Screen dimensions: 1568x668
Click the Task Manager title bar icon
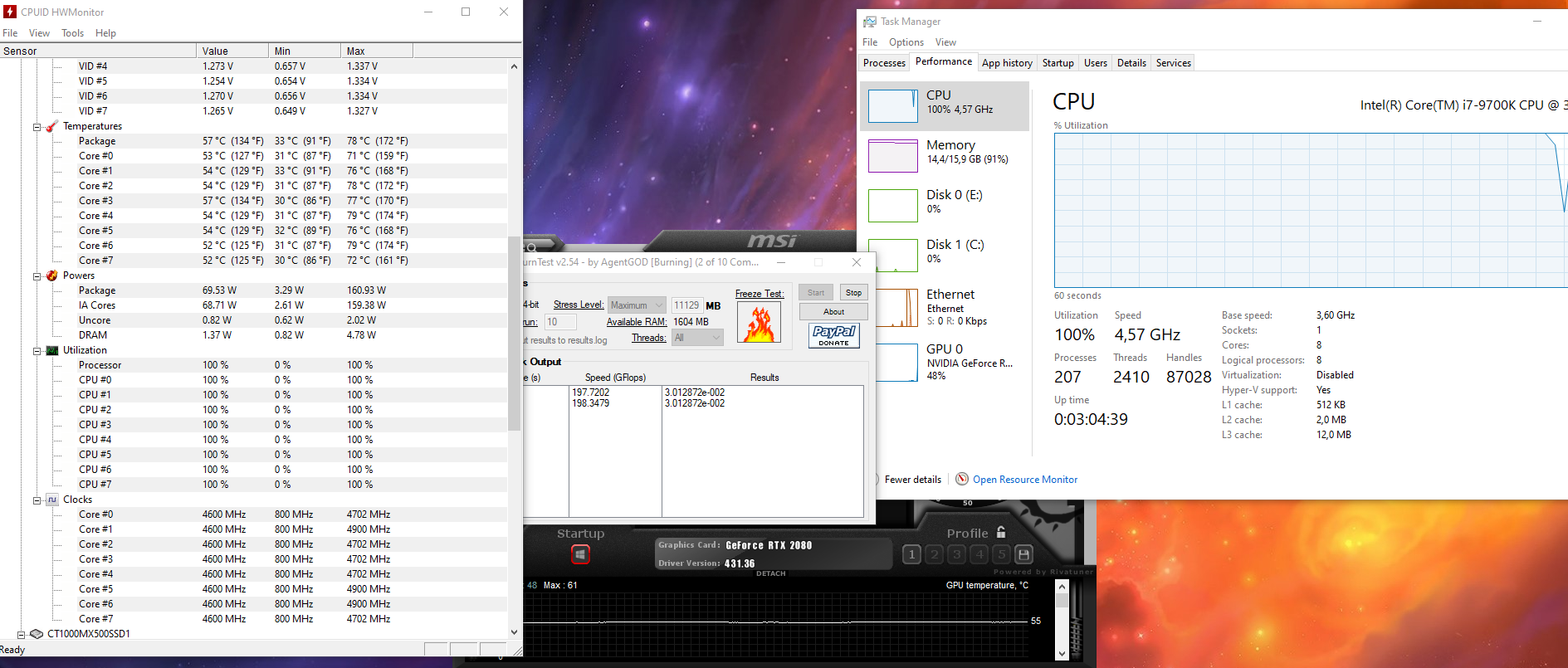870,22
